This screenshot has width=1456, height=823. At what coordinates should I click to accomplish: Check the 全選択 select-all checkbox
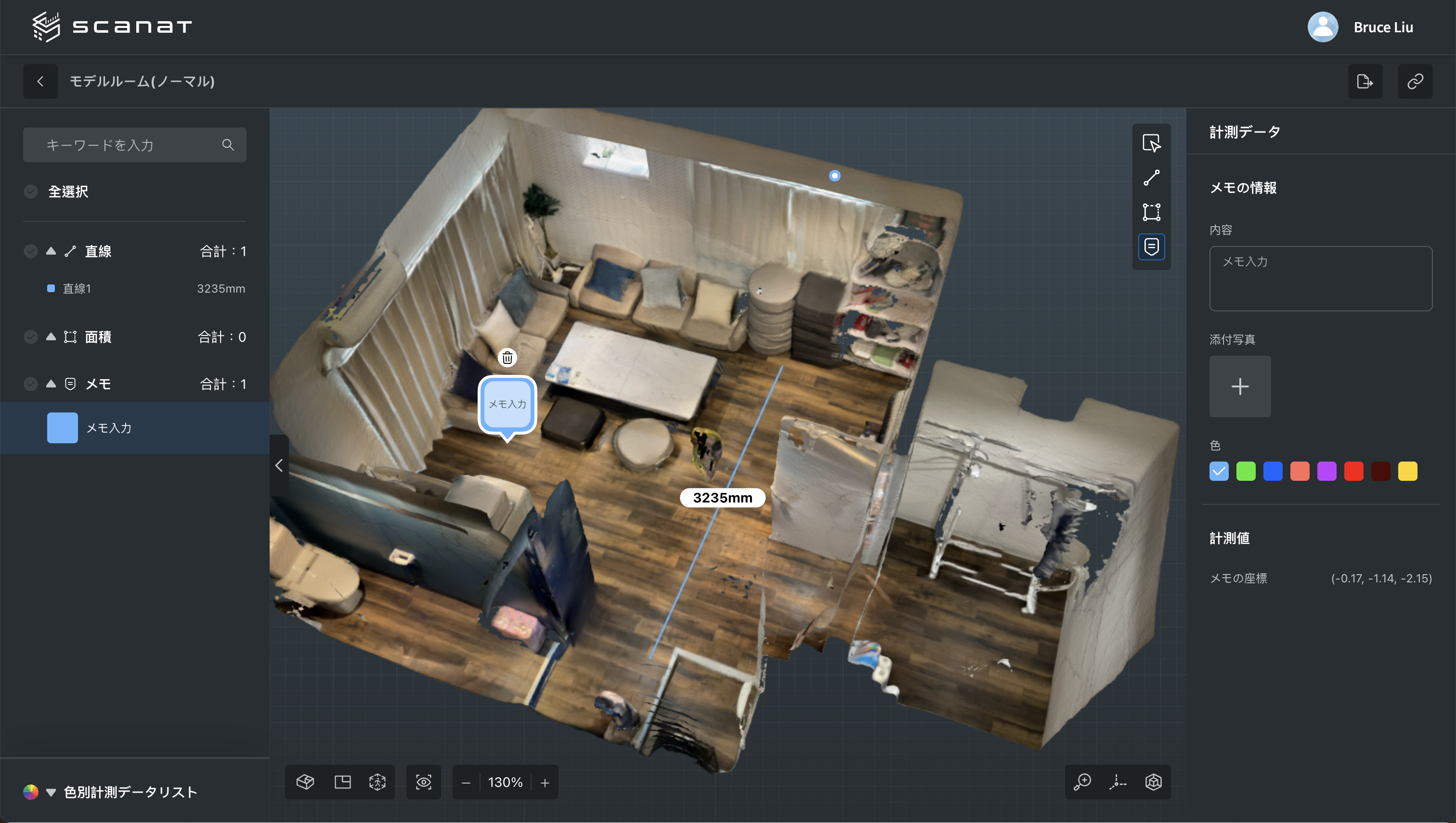point(31,192)
